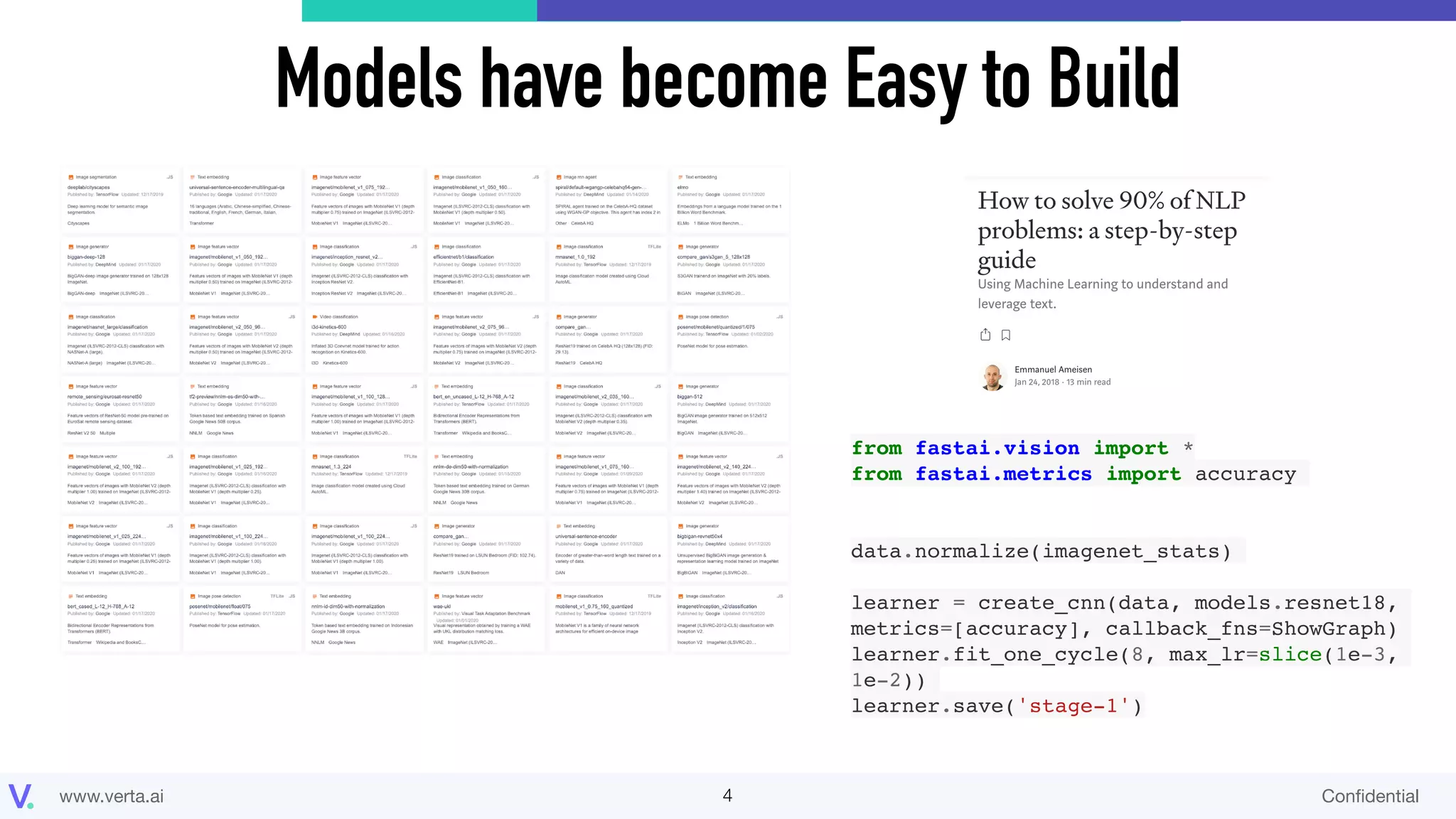
Task: Click the pose detection icon on the posenet/mobilenet/quantized/1/075 card
Action: pos(680,317)
